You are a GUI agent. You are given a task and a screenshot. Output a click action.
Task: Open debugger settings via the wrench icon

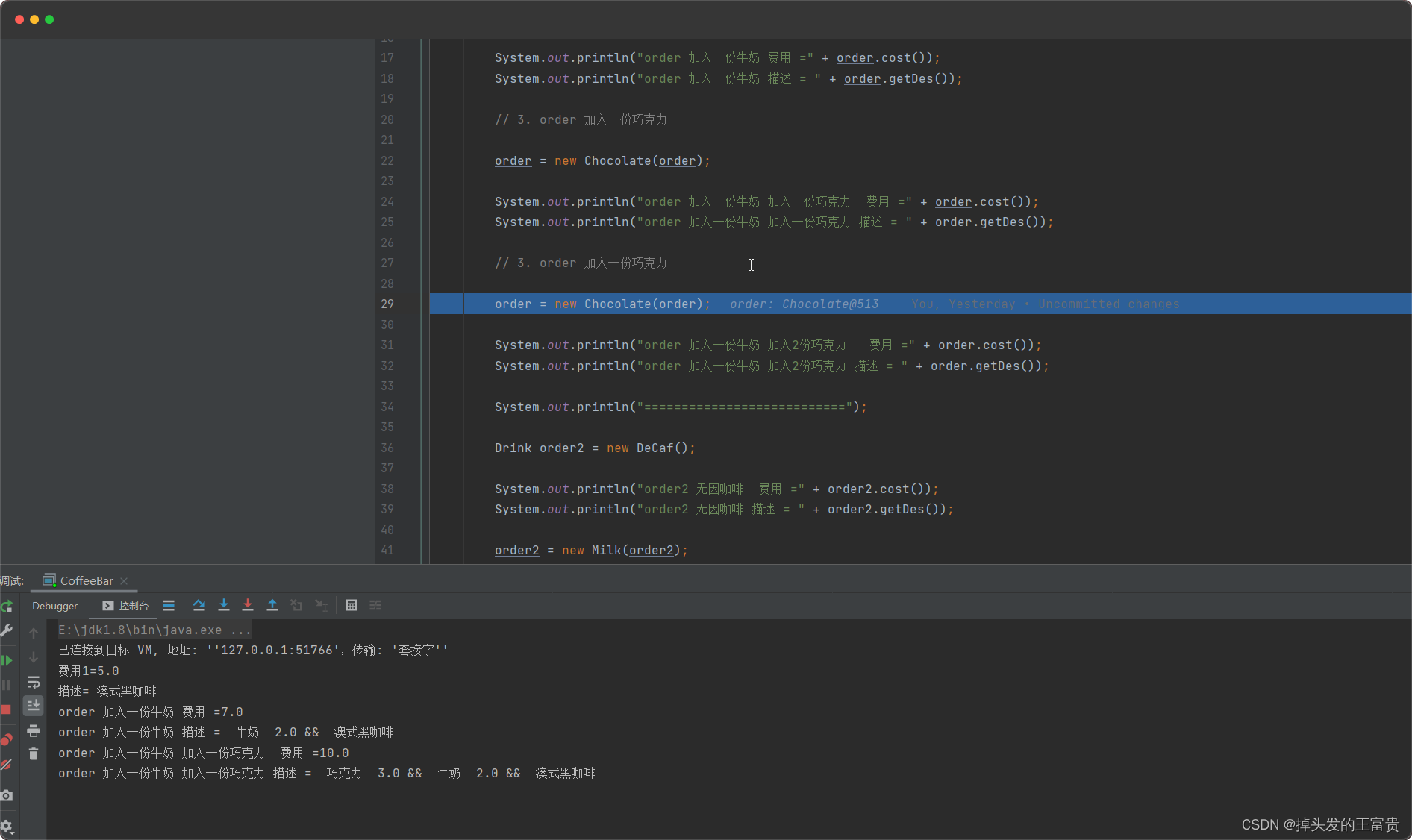(x=7, y=631)
